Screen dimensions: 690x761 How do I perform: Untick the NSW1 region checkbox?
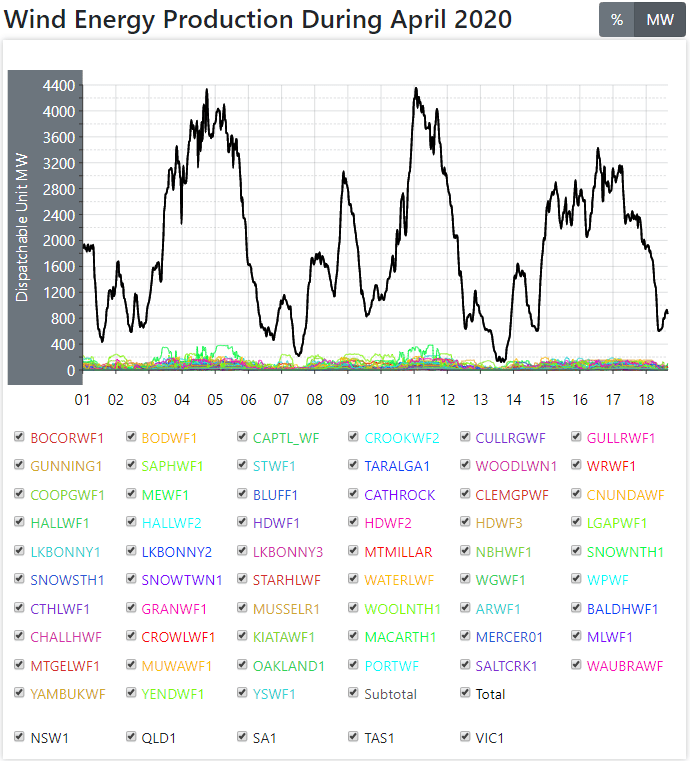(x=20, y=737)
